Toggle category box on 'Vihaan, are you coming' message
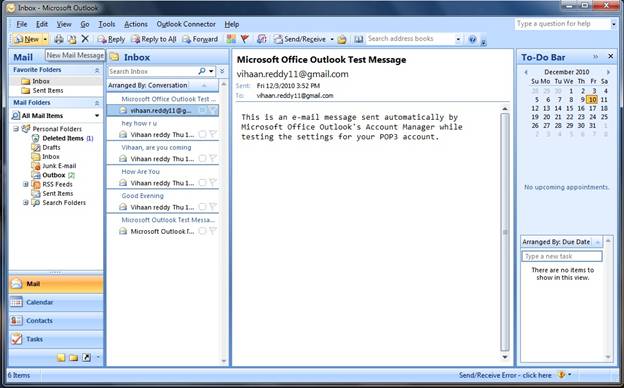Viewport: 624px width, 388px height. (202, 158)
